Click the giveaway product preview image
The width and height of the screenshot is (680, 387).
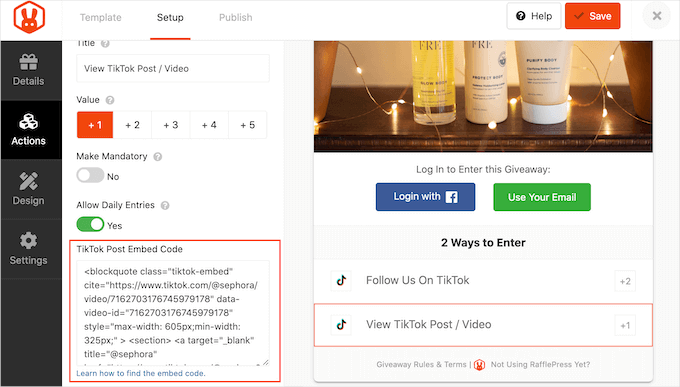[x=483, y=96]
